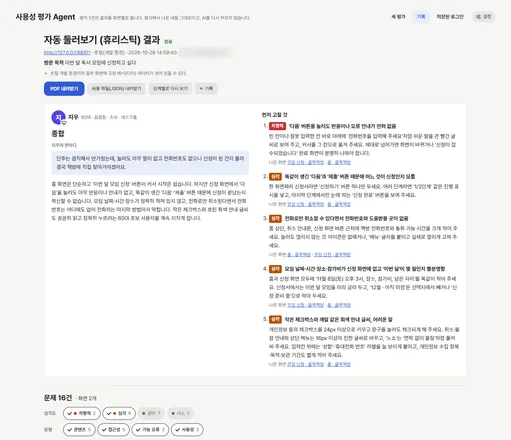Viewport: 511px width, 440px height.
Task: Open issue 4's 홈 · 골목책방 link
Action: coord(339,305)
